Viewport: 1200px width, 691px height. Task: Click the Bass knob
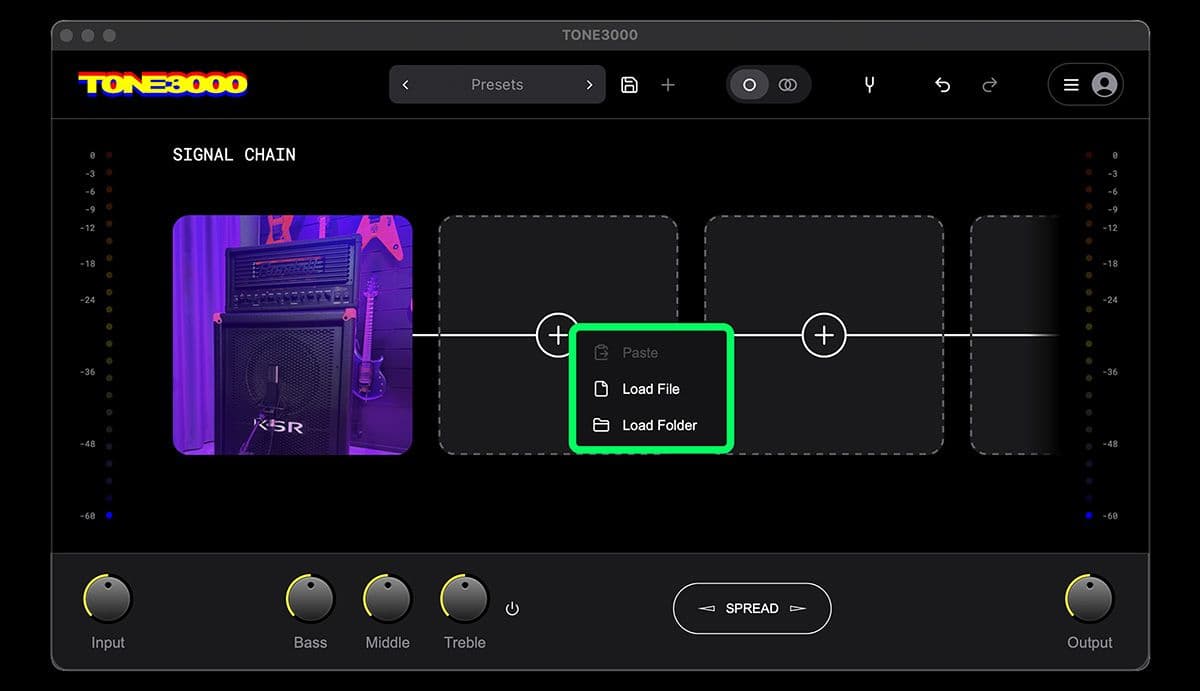pos(311,599)
